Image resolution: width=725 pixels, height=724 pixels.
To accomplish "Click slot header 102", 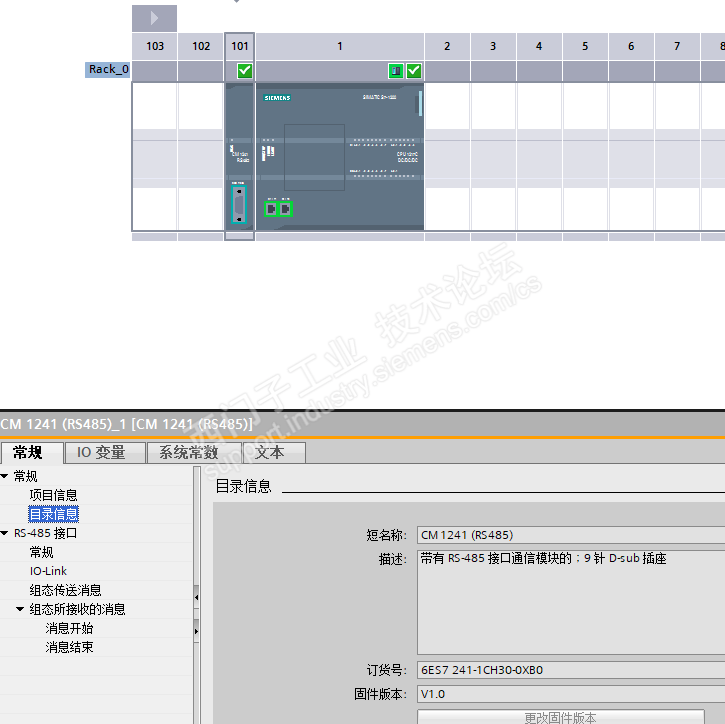I will point(201,46).
